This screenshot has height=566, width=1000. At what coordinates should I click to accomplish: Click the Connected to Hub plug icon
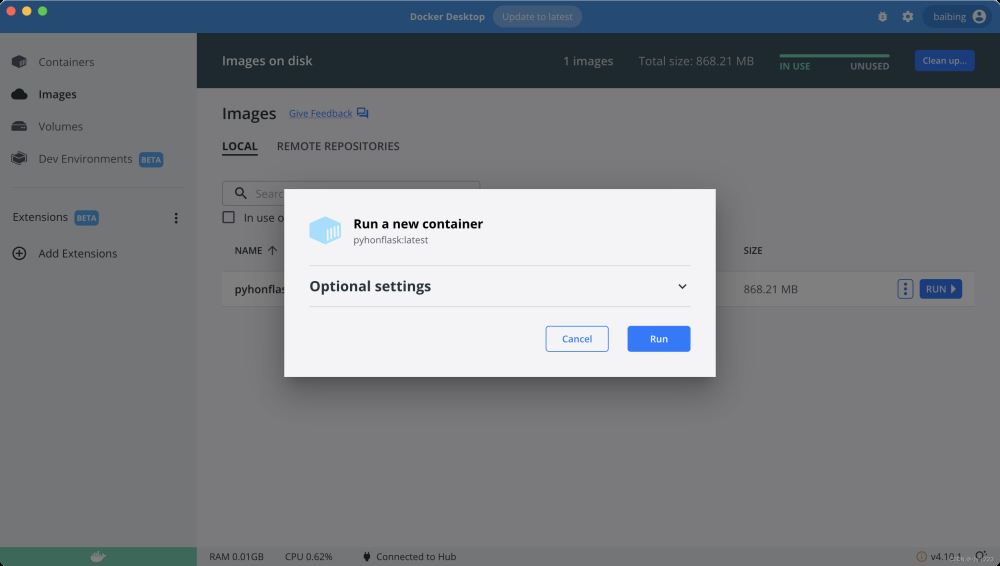(367, 556)
